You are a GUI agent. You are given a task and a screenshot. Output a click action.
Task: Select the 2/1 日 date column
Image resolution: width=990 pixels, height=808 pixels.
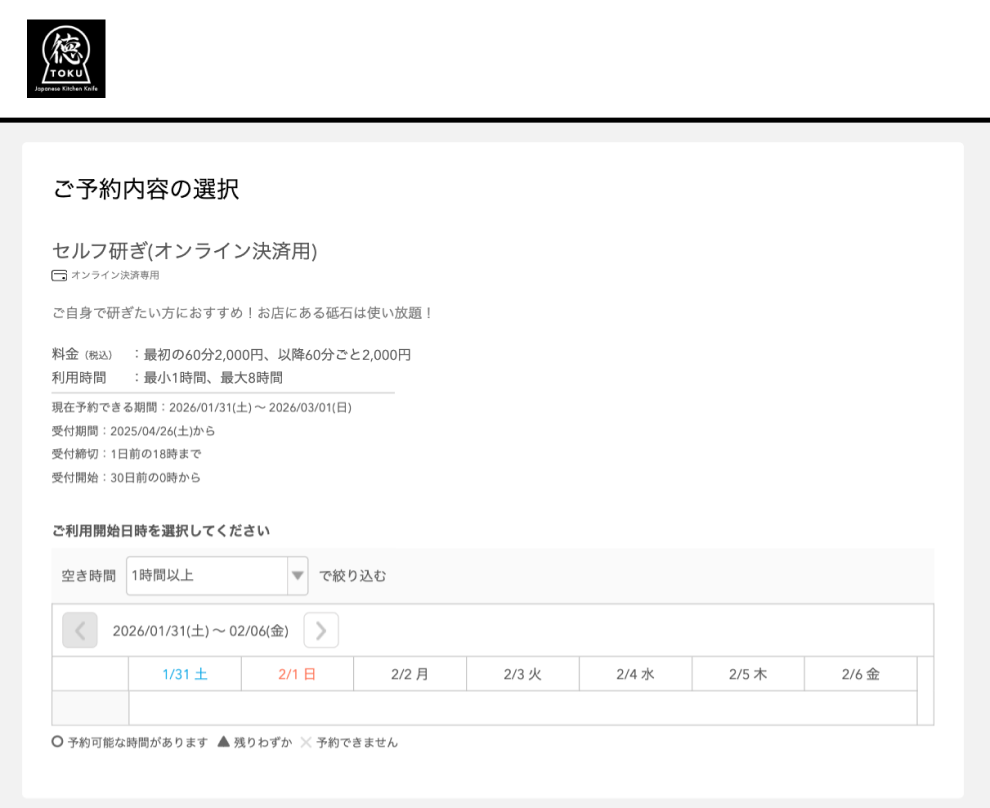coord(297,673)
